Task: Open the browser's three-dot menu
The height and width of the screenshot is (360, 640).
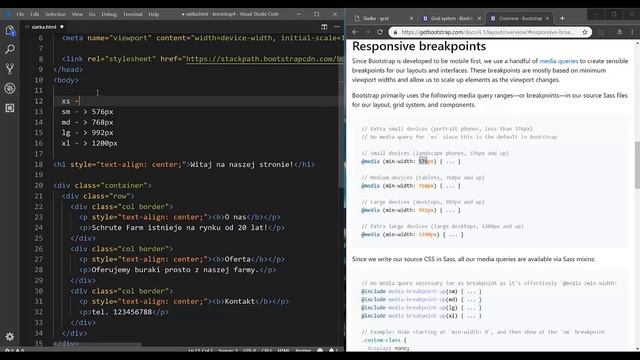Action: click(x=632, y=32)
